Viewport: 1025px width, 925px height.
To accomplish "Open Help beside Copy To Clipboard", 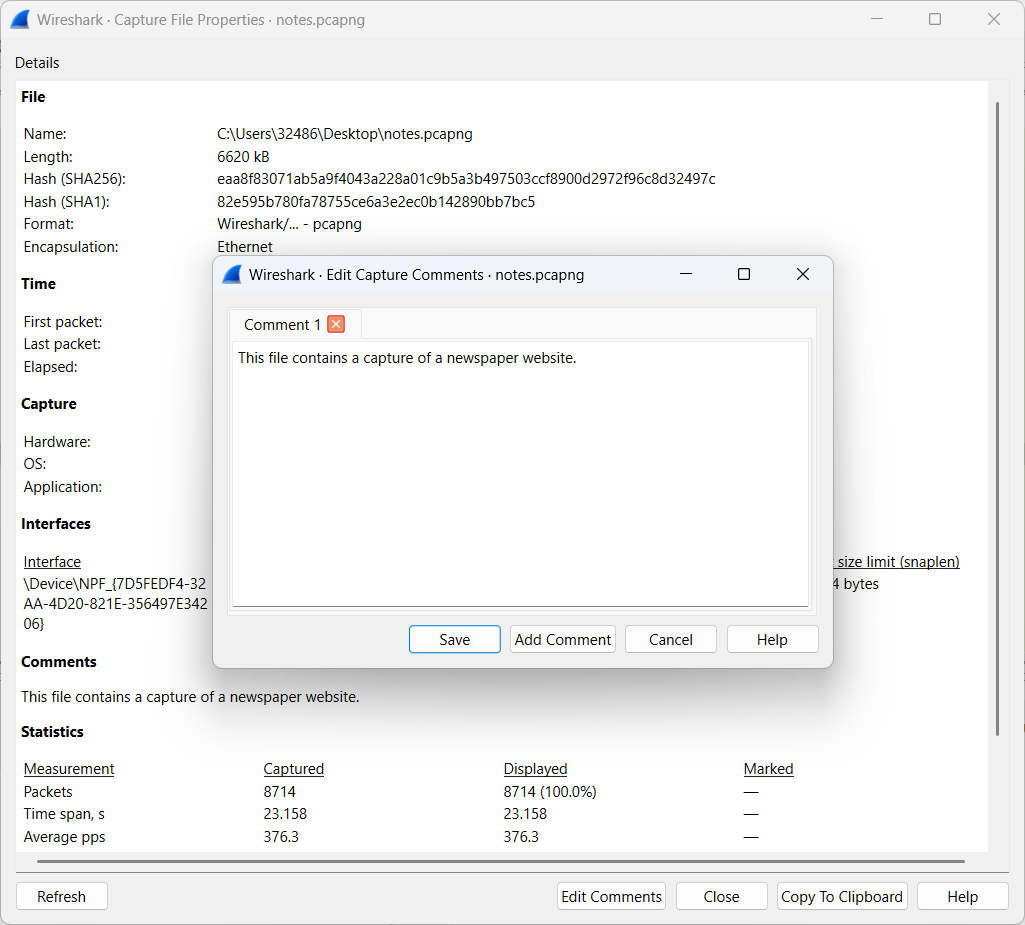I will 962,897.
